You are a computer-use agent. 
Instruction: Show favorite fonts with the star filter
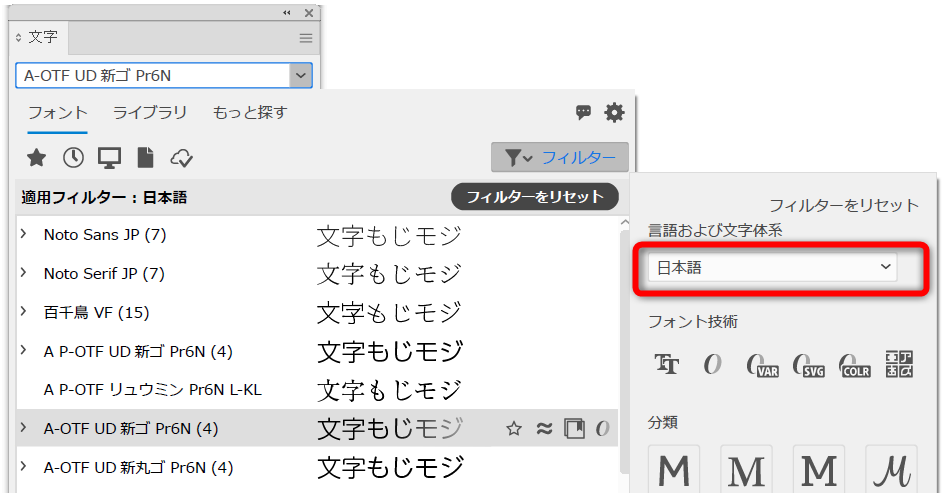point(36,158)
